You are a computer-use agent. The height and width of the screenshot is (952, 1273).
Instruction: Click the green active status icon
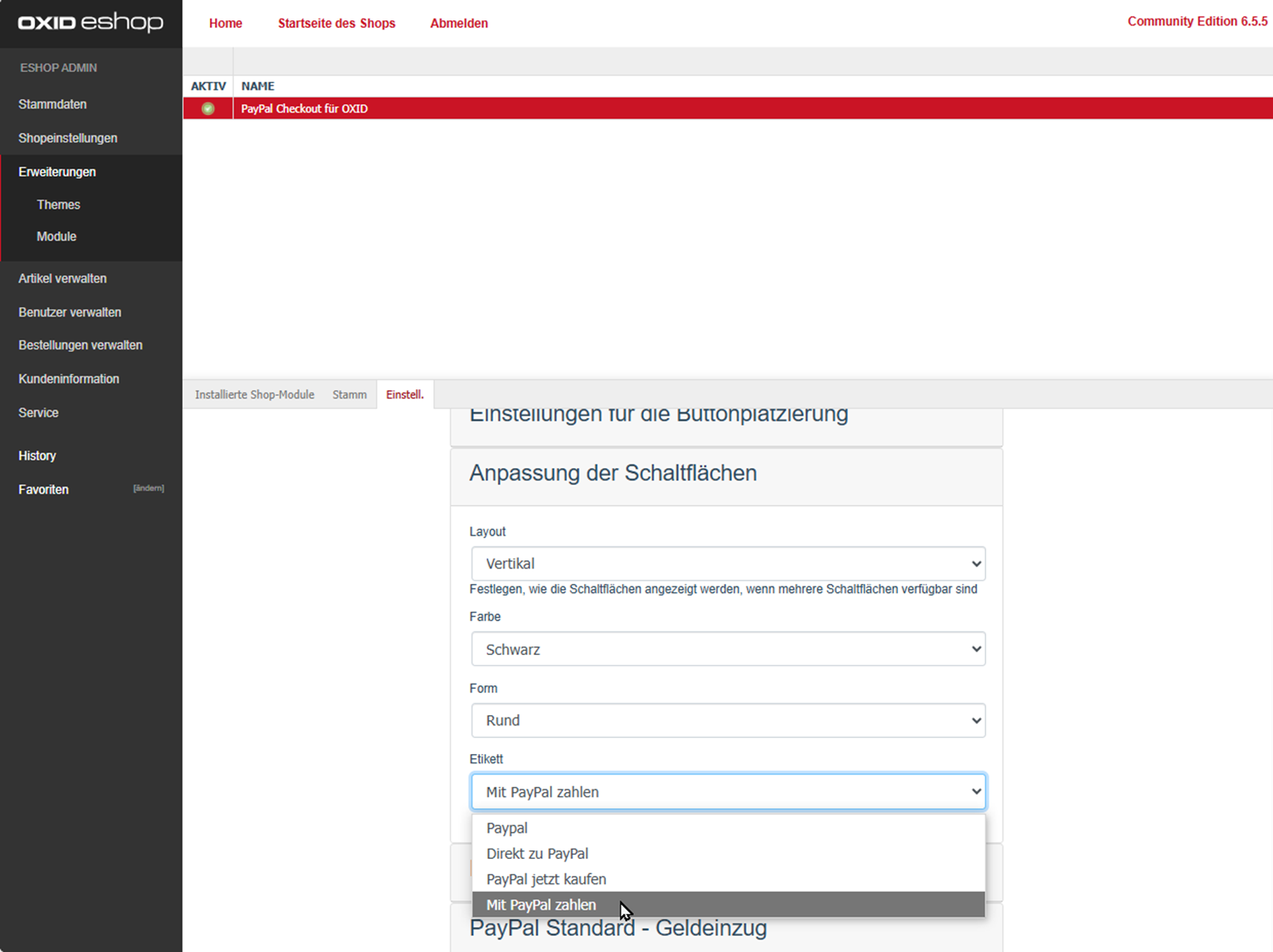pyautogui.click(x=208, y=108)
